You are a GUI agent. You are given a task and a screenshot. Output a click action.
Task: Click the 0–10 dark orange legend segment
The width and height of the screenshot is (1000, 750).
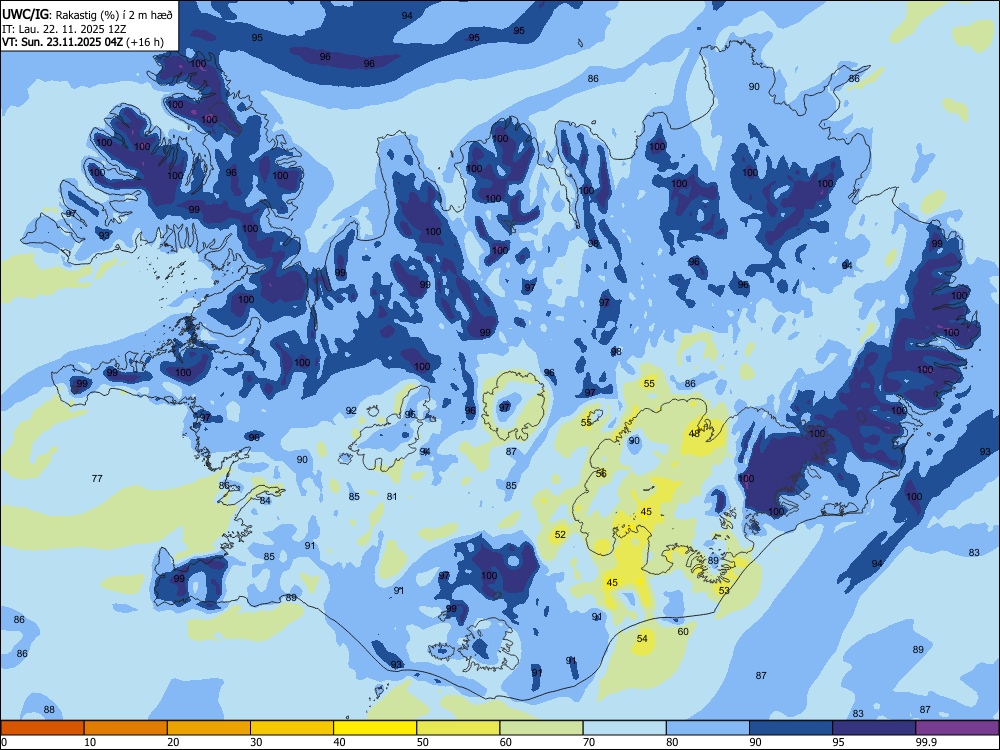tap(42, 728)
